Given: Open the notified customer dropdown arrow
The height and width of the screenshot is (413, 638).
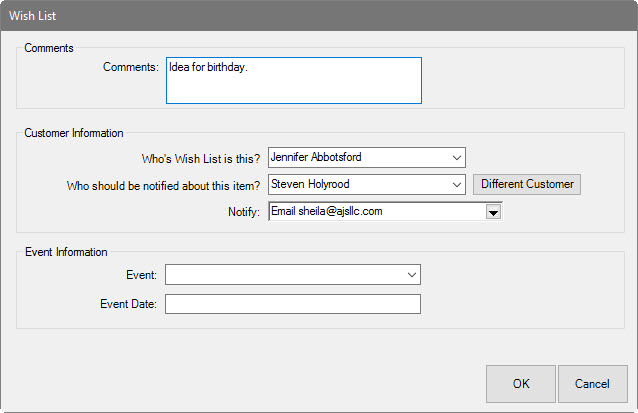Looking at the screenshot, I should tap(456, 185).
